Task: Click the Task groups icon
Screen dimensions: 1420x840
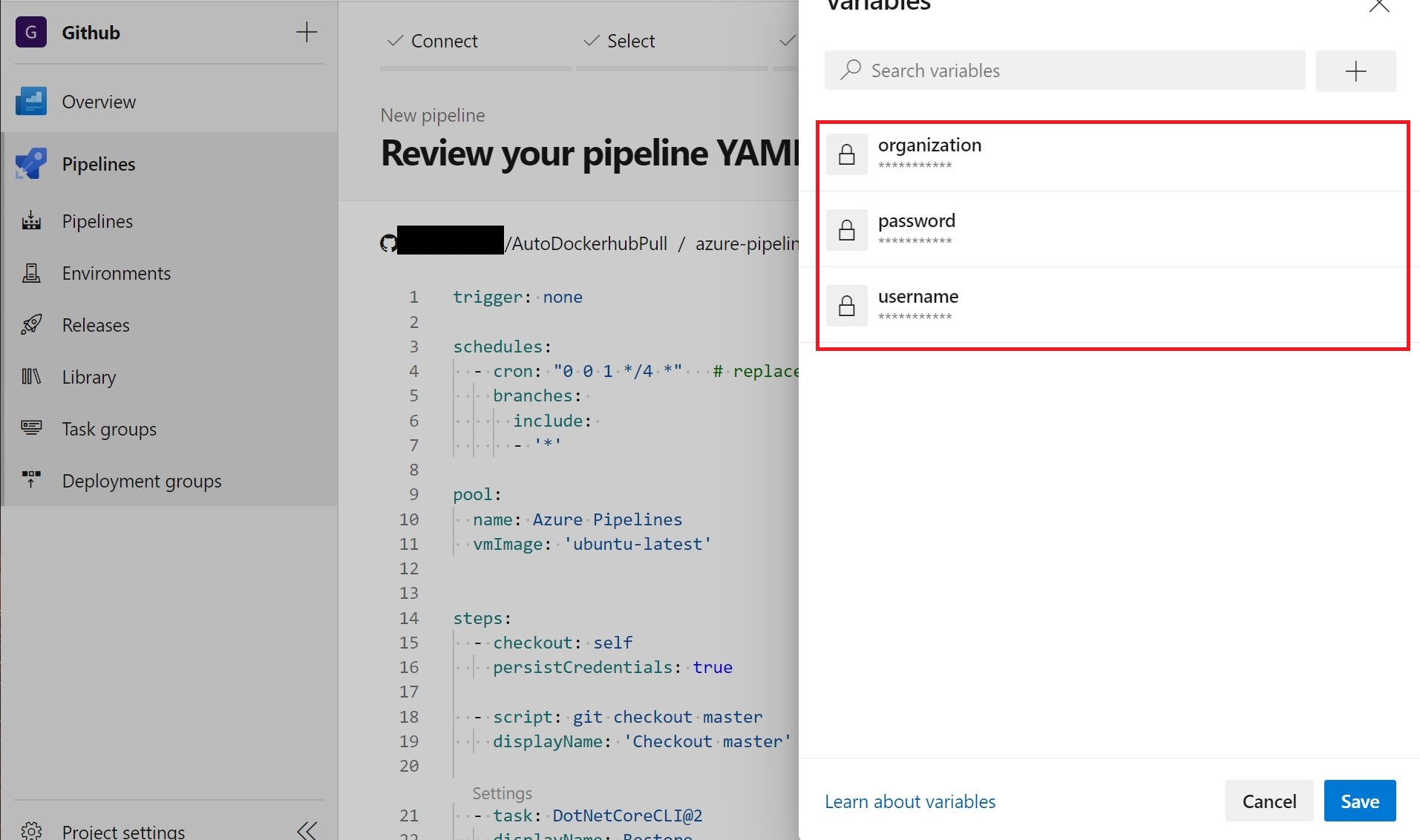Action: 31,428
